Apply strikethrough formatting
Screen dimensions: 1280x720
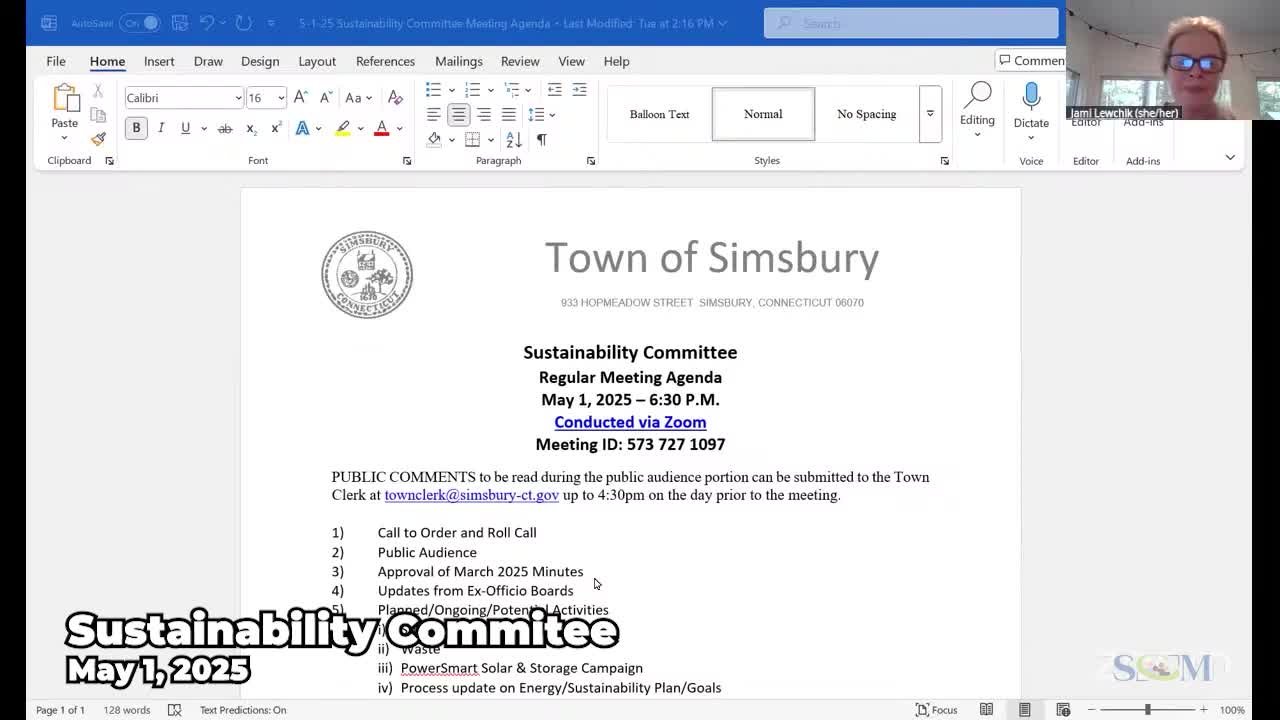[x=225, y=128]
